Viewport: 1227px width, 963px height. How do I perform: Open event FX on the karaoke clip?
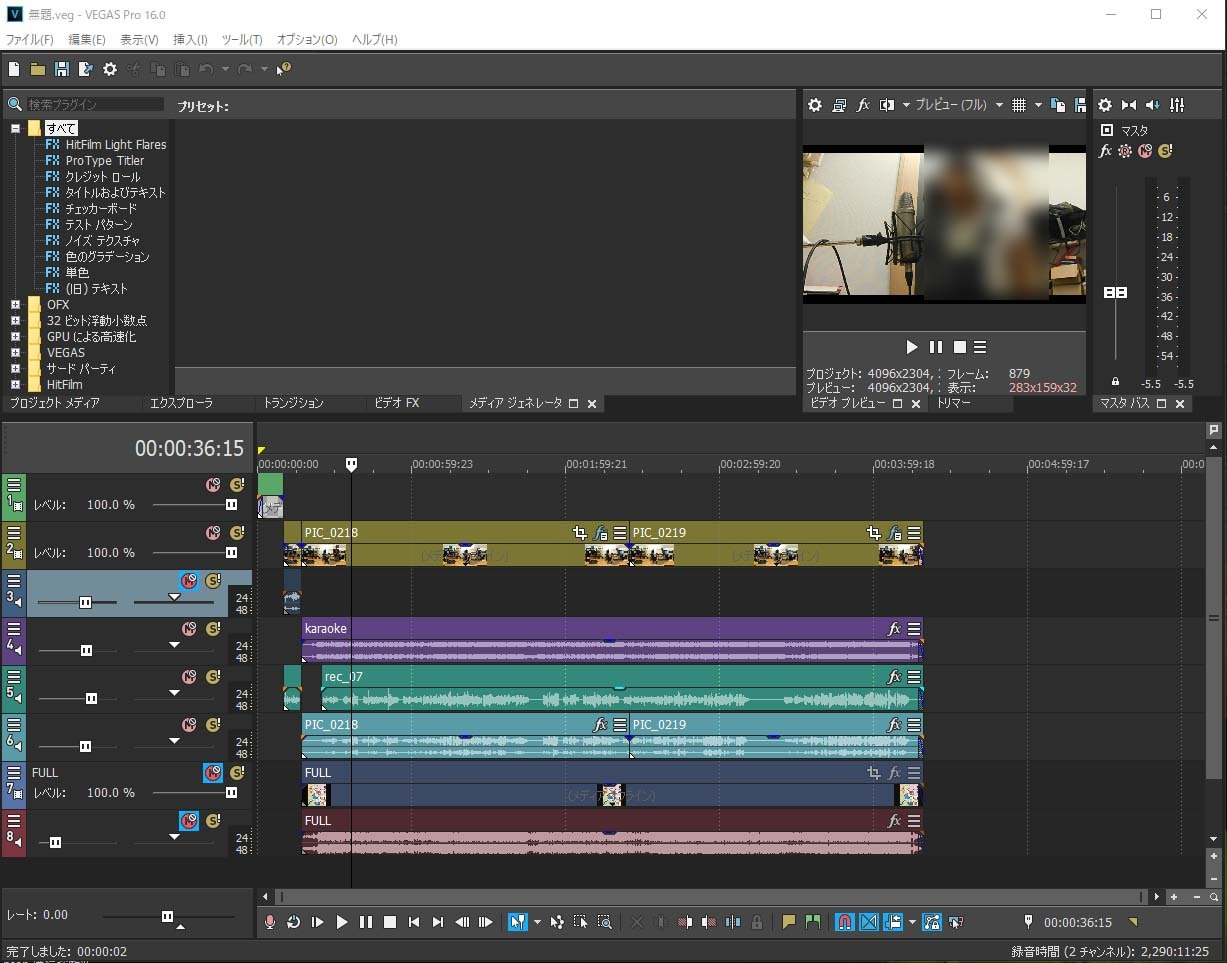coord(894,629)
